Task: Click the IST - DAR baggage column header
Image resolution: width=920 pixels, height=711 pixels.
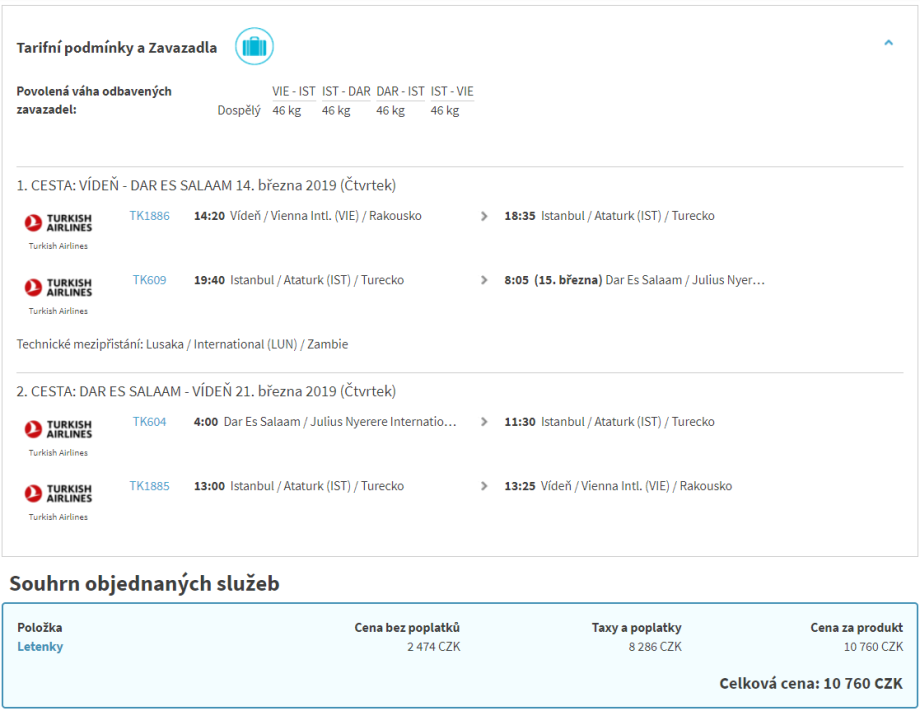Action: pyautogui.click(x=346, y=91)
